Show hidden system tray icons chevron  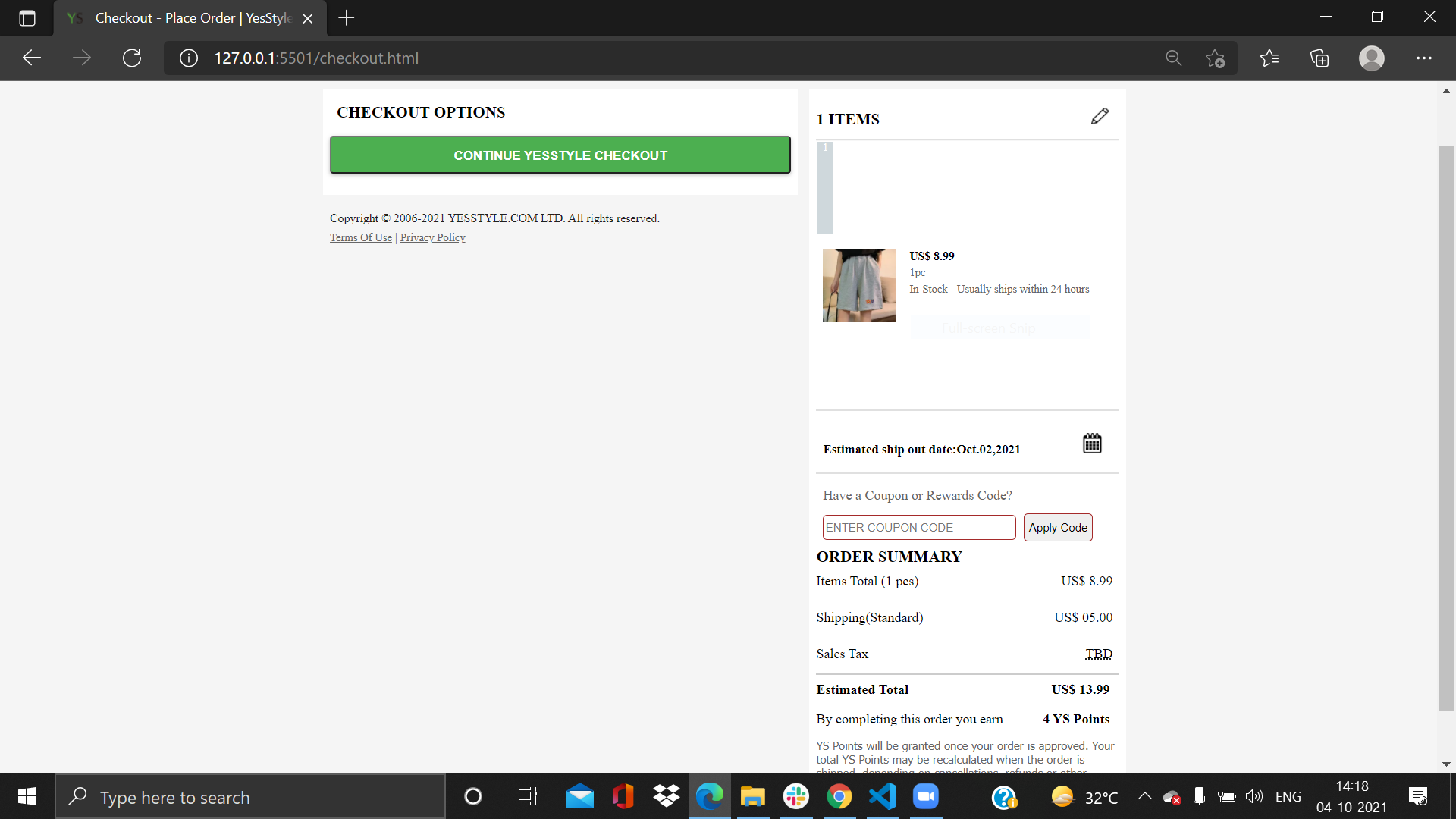pyautogui.click(x=1144, y=796)
